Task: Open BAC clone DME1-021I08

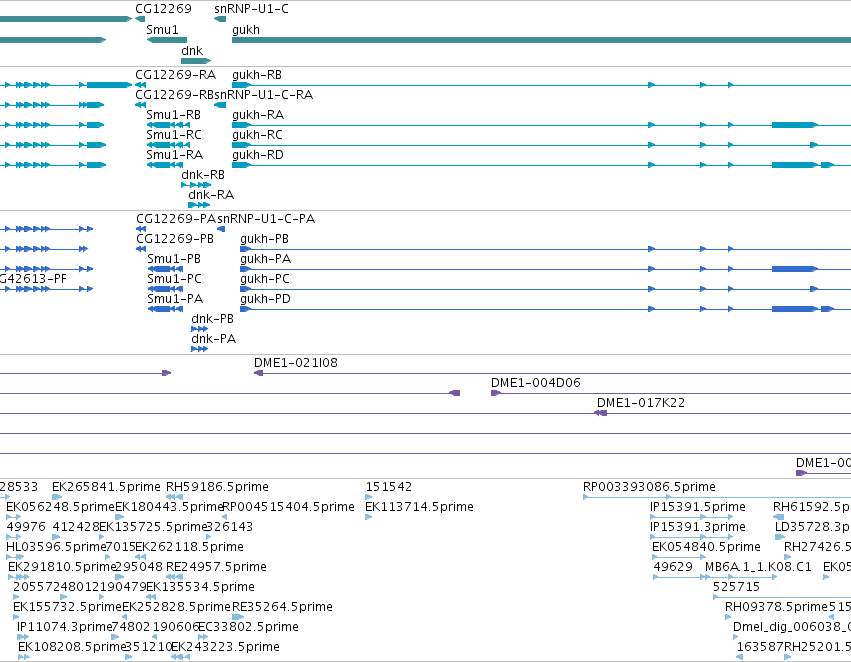Action: click(296, 362)
